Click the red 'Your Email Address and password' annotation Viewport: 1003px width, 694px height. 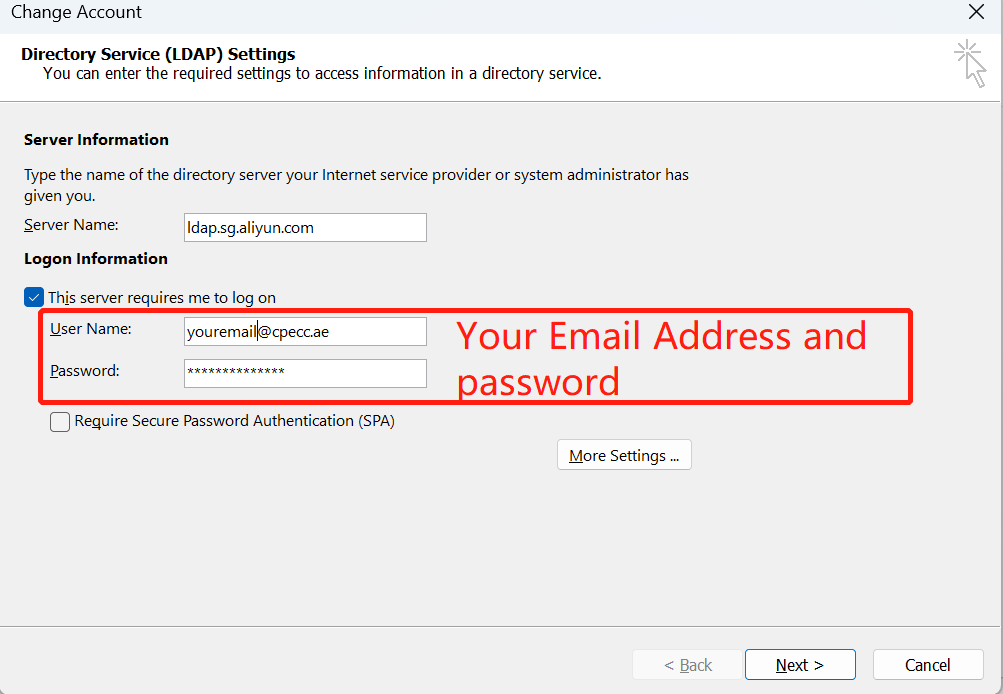tap(661, 358)
